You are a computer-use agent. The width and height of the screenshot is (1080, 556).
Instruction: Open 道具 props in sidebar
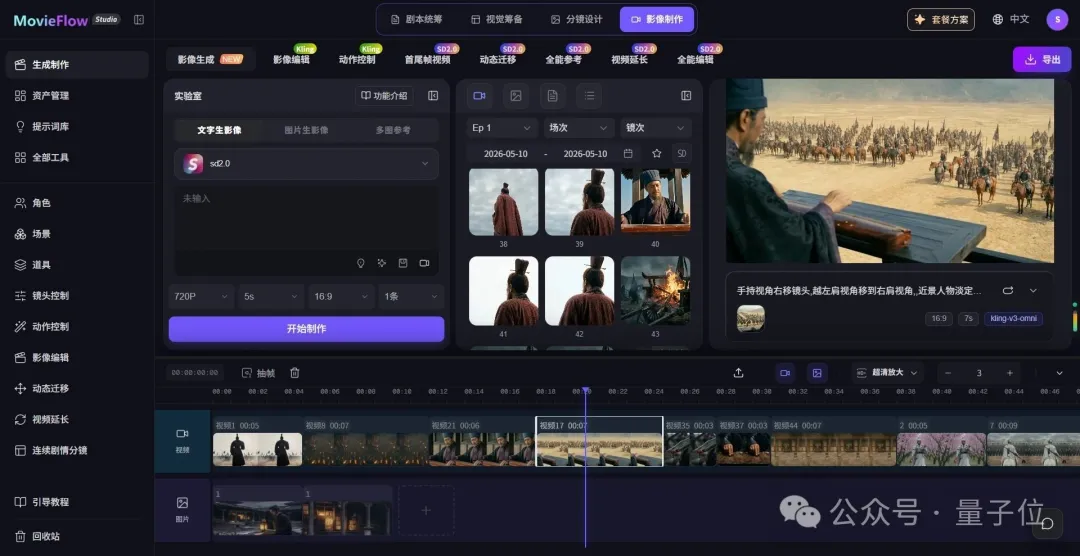(76, 265)
